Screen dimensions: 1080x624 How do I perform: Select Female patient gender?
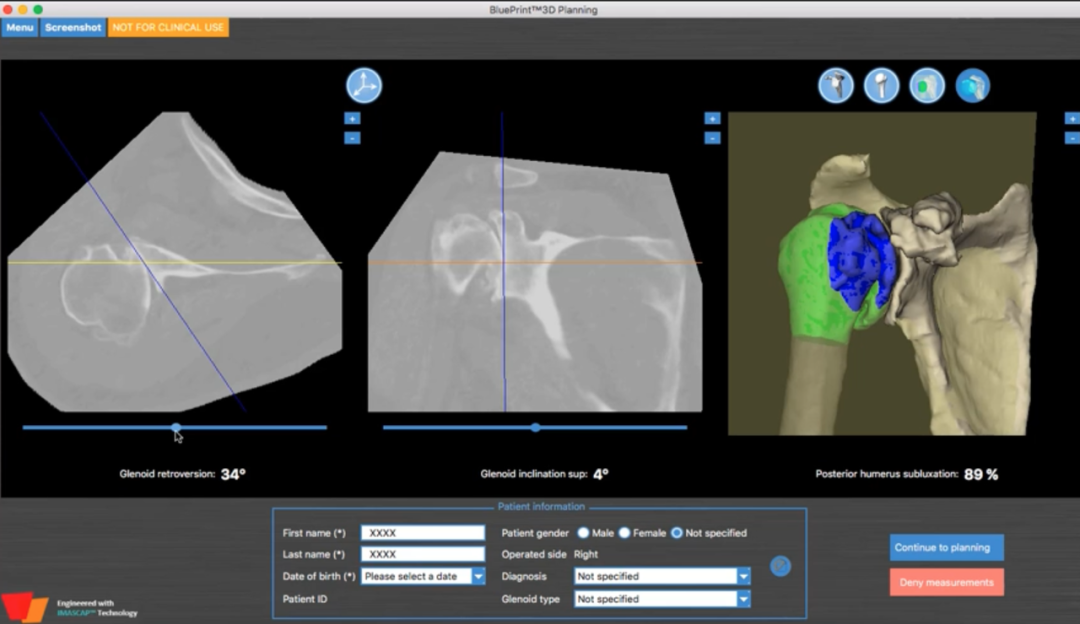(x=625, y=533)
